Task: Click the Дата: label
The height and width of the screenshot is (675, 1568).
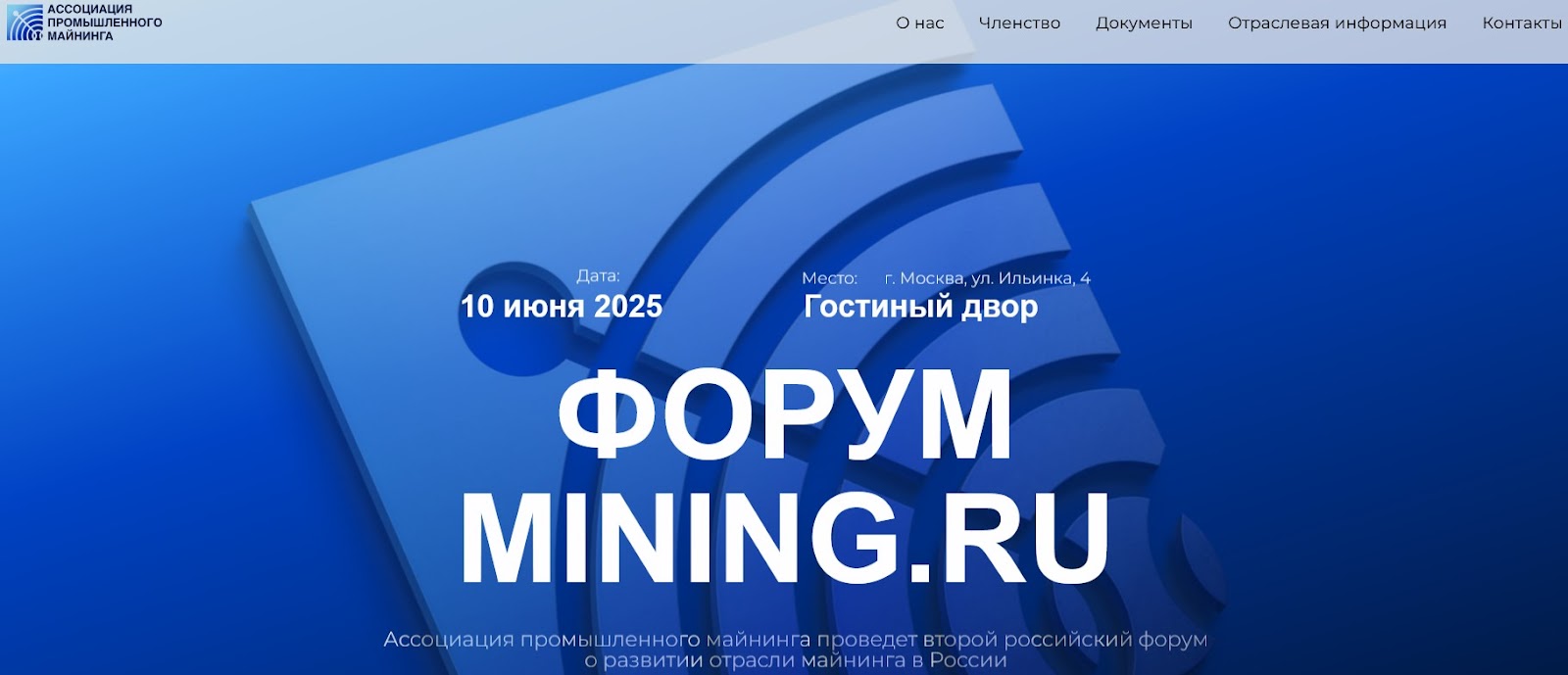Action: pyautogui.click(x=598, y=276)
